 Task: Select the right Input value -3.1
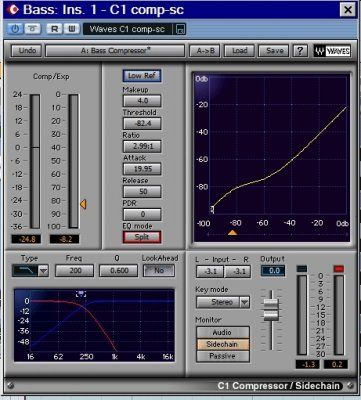tap(238, 271)
